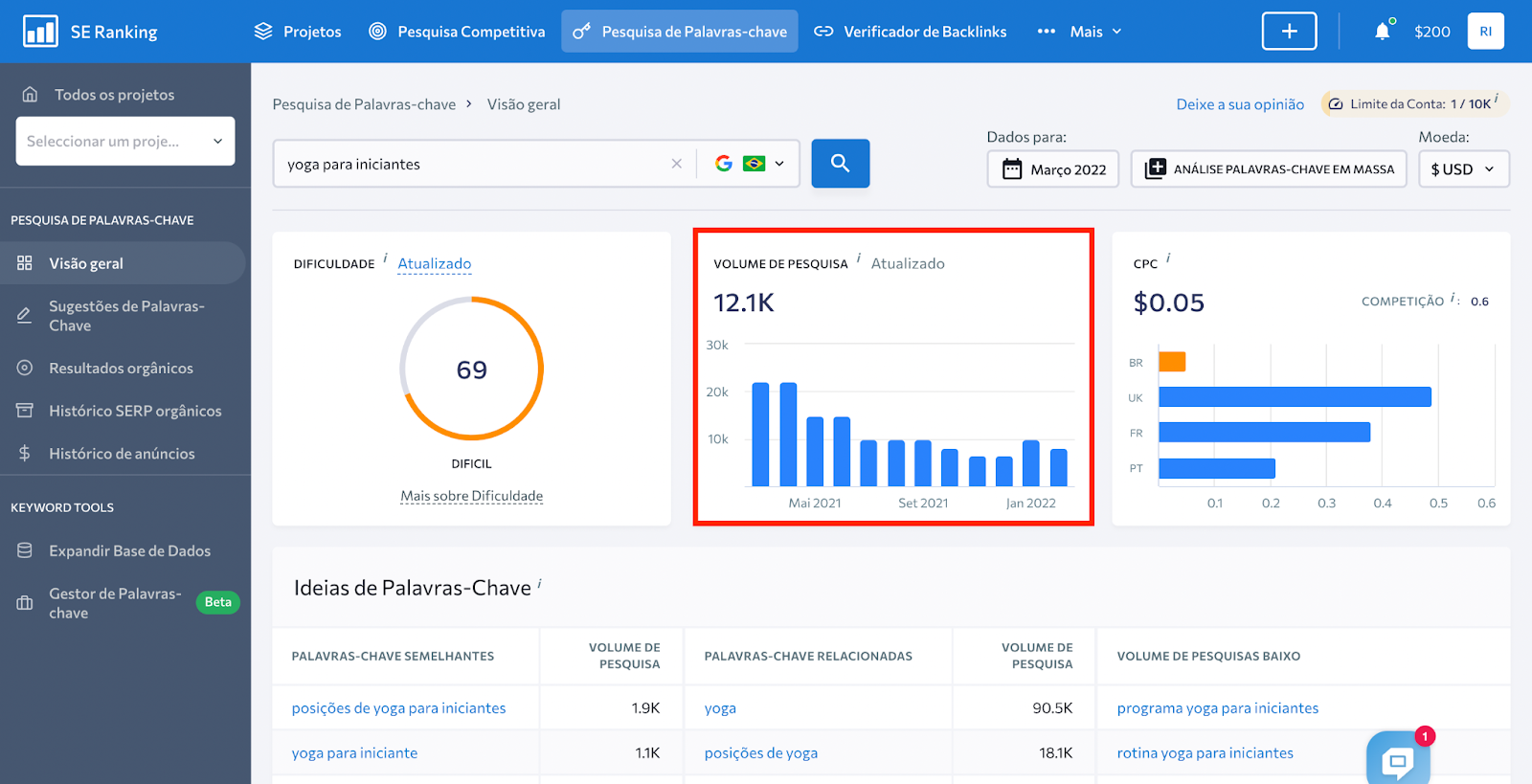Viewport: 1532px width, 784px height.
Task: Open Pesquisa Competitiva in the top navigation
Action: [x=458, y=32]
